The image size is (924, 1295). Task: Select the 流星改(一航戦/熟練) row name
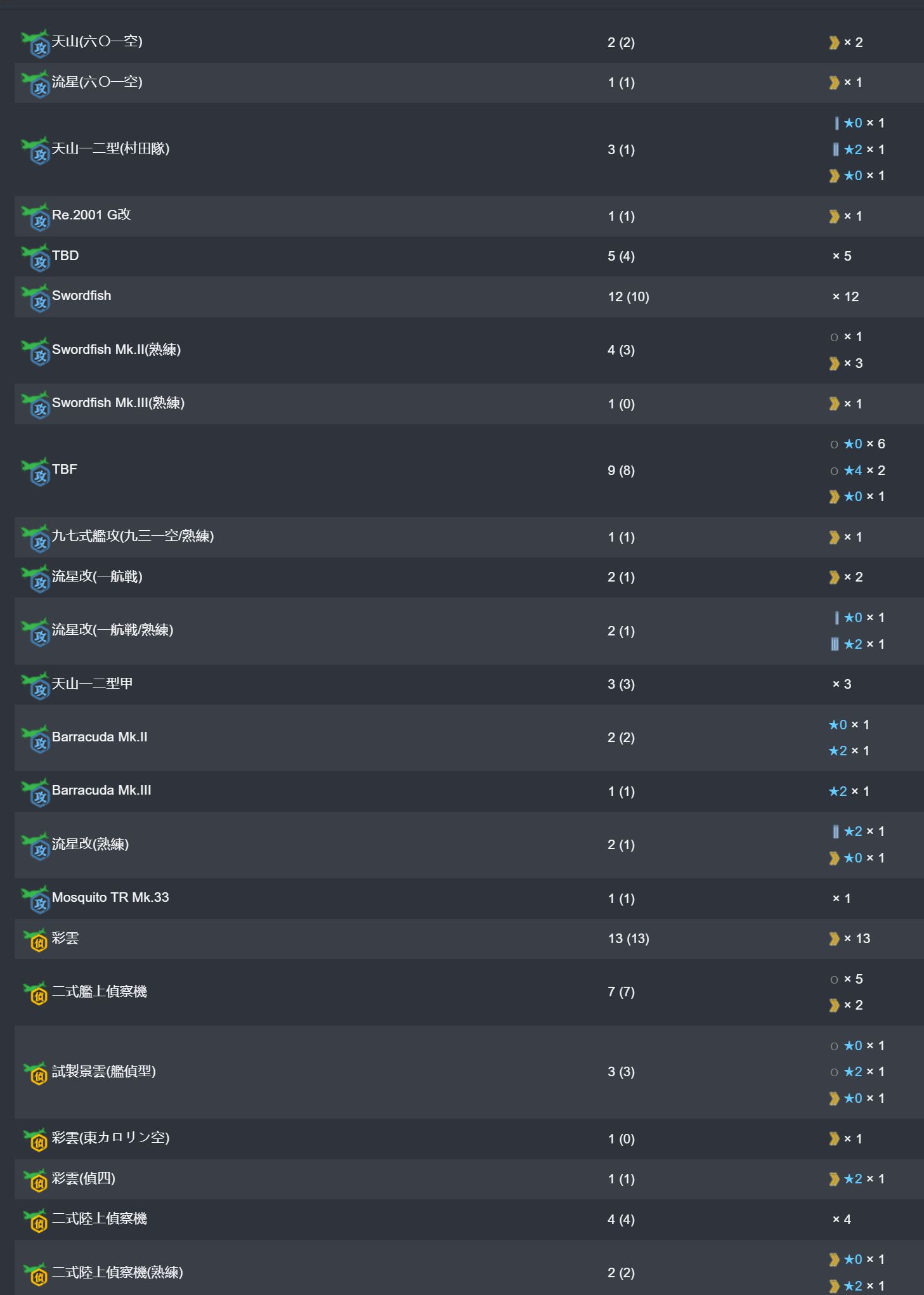coord(112,630)
